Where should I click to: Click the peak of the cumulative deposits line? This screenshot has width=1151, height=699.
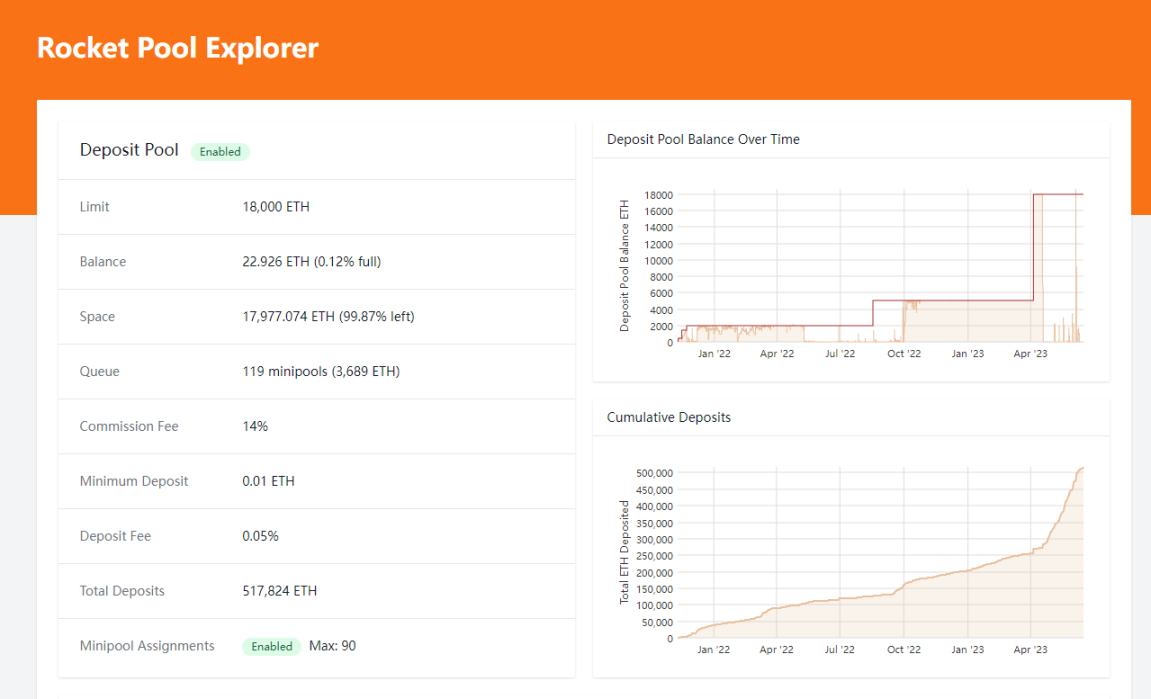[x=1082, y=468]
